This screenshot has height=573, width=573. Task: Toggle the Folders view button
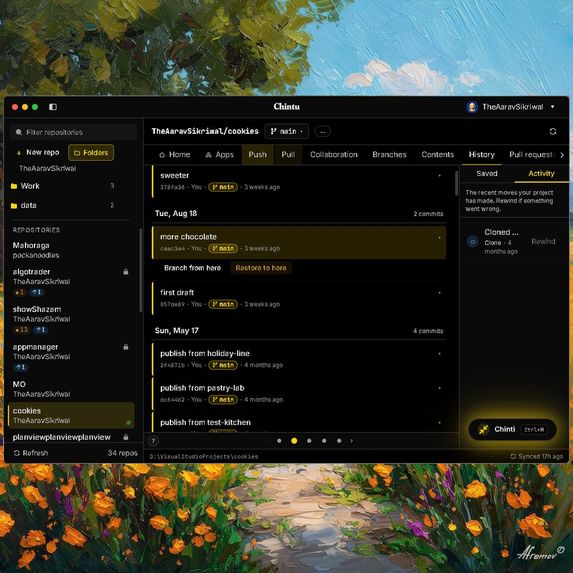[91, 153]
